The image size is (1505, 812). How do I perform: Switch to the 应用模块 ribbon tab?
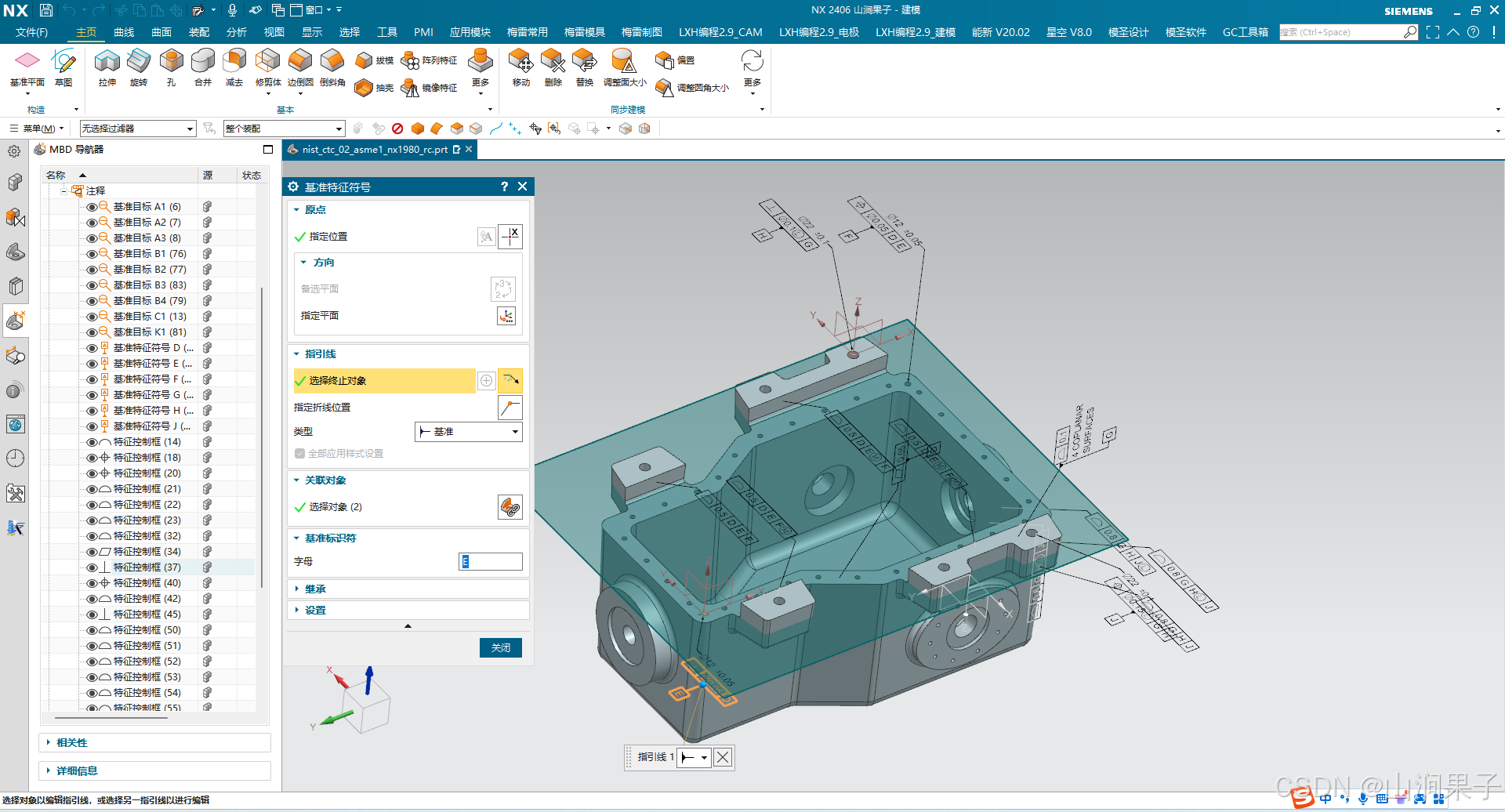tap(470, 32)
